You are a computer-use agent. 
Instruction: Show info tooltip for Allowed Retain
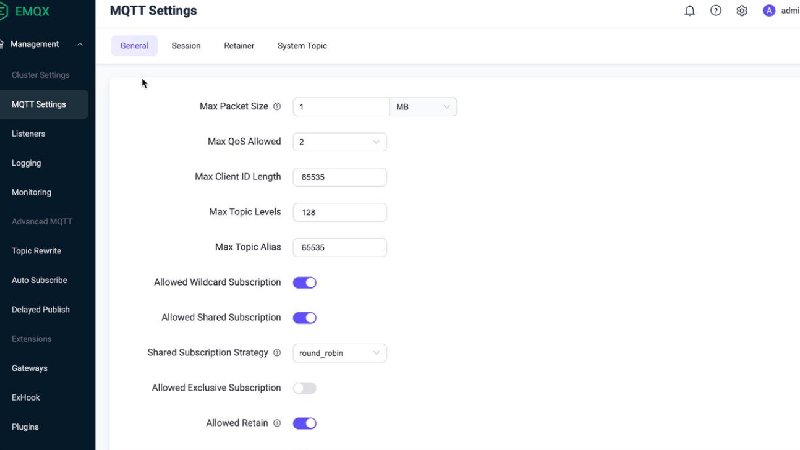tap(277, 423)
